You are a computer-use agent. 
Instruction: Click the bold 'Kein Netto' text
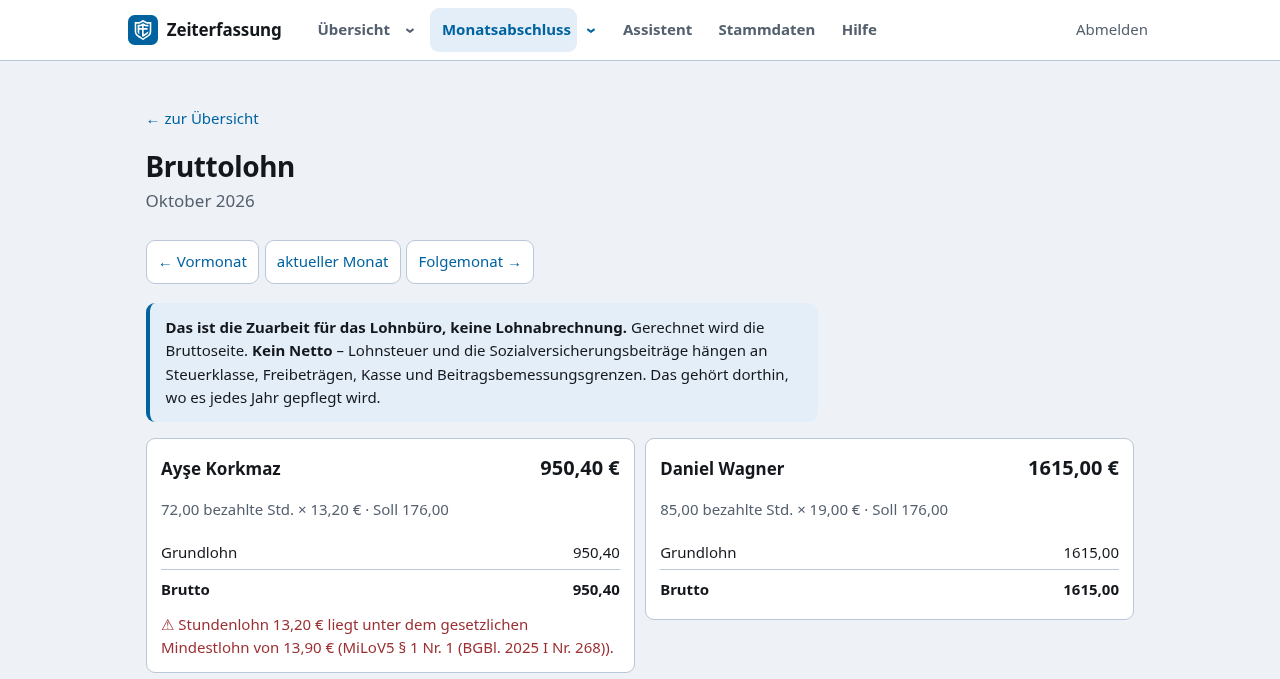[292, 351]
